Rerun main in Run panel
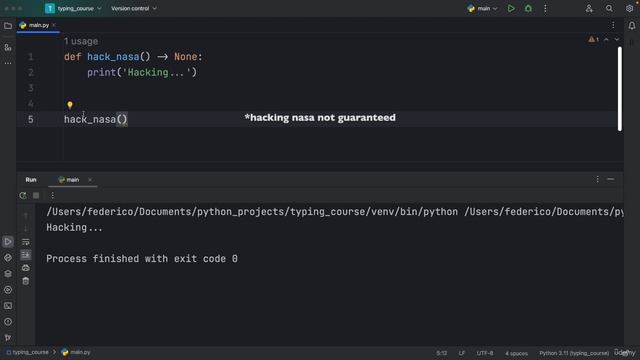640x360 pixels. click(23, 196)
